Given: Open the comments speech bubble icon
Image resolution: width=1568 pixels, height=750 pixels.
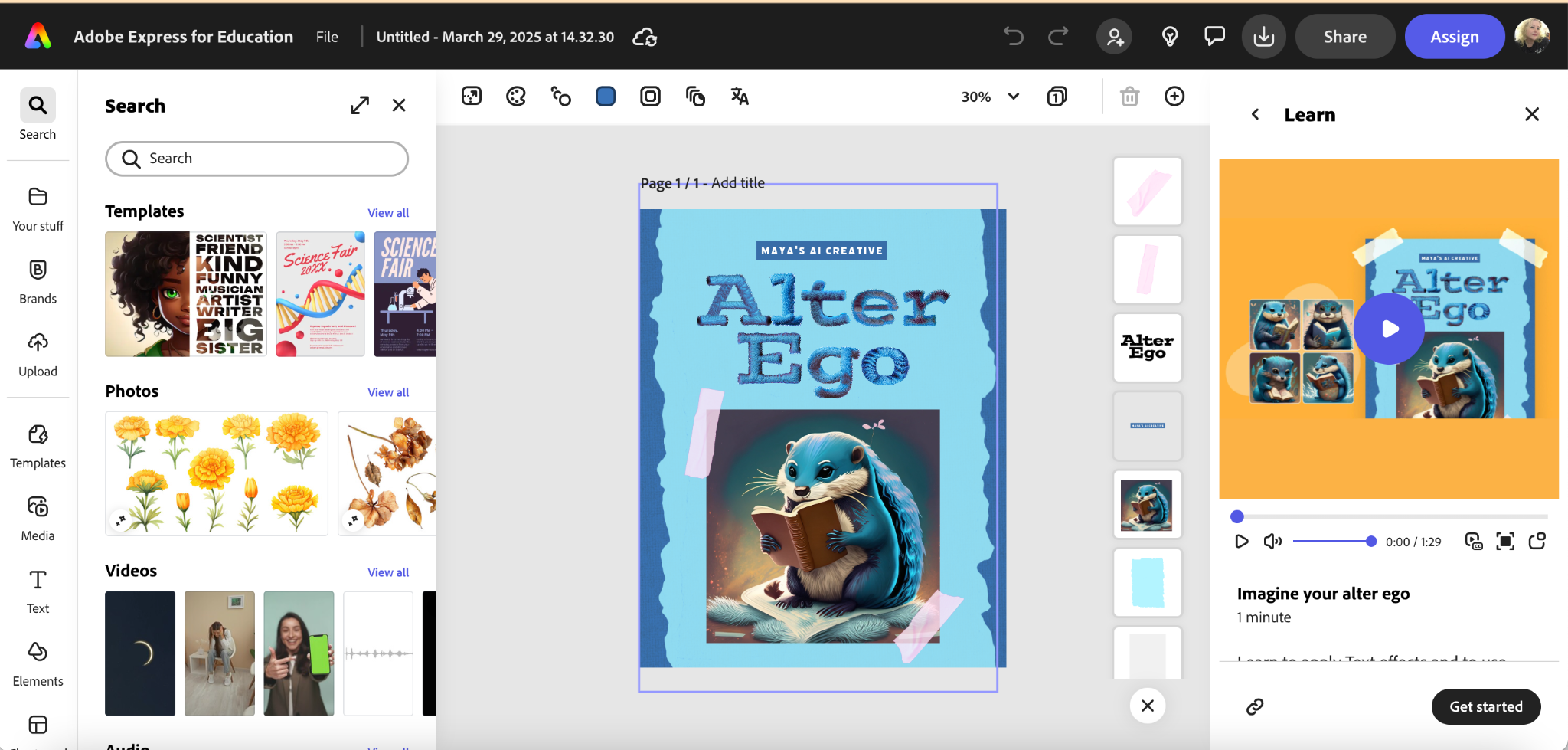Looking at the screenshot, I should pos(1214,37).
